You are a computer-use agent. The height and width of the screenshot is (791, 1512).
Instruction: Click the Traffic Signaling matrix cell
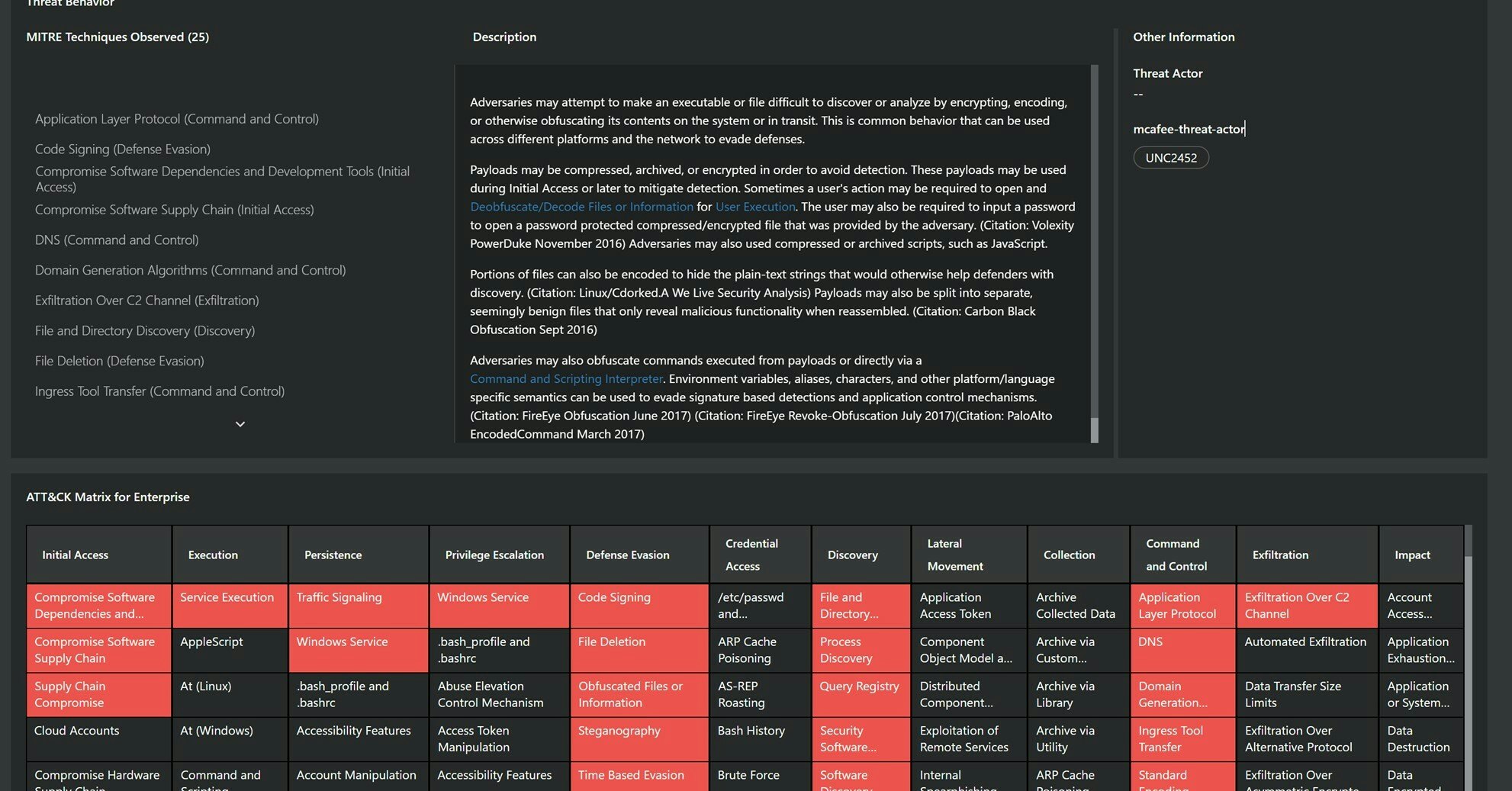click(359, 606)
